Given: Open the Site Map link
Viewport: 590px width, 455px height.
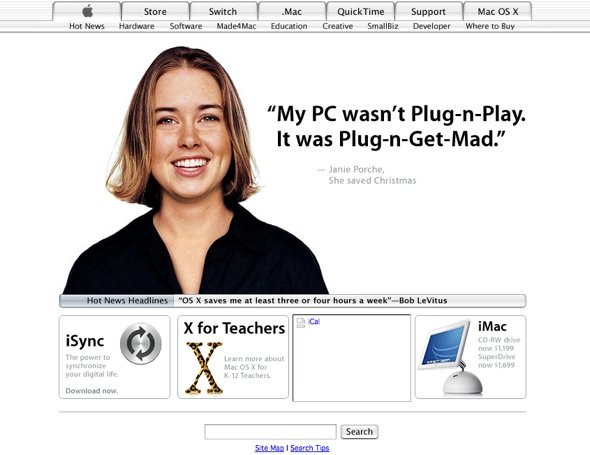Looking at the screenshot, I should [x=269, y=448].
